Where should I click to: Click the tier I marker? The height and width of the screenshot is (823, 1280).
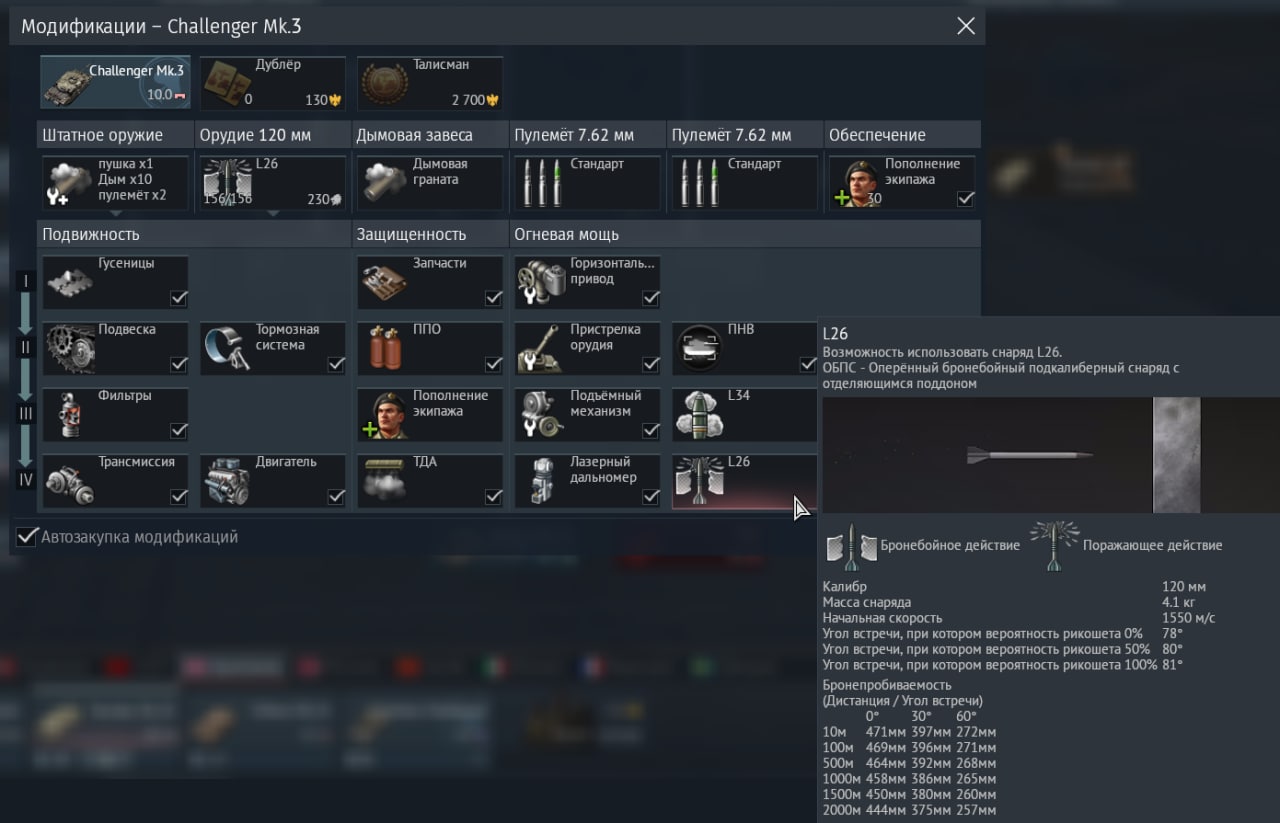click(26, 282)
